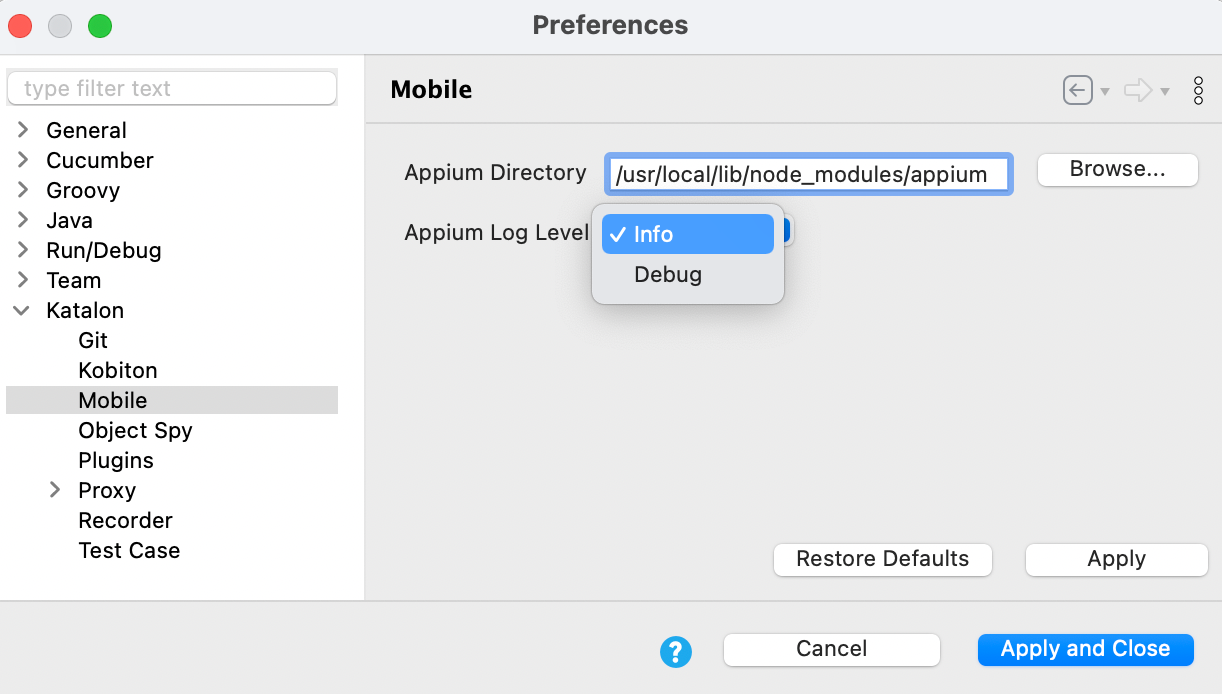Screen dimensions: 1222x694
Task: Select Object Spy in the sidebar
Action: click(x=135, y=430)
